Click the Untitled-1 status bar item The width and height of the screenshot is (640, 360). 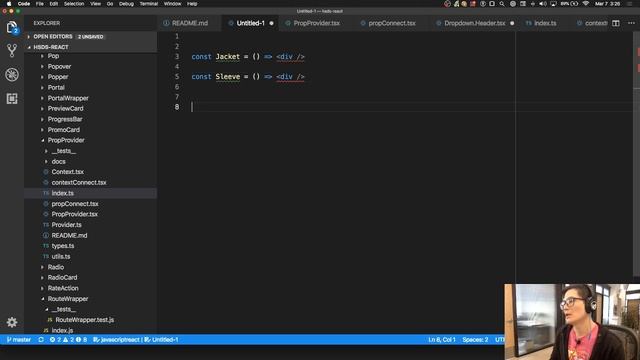click(161, 340)
